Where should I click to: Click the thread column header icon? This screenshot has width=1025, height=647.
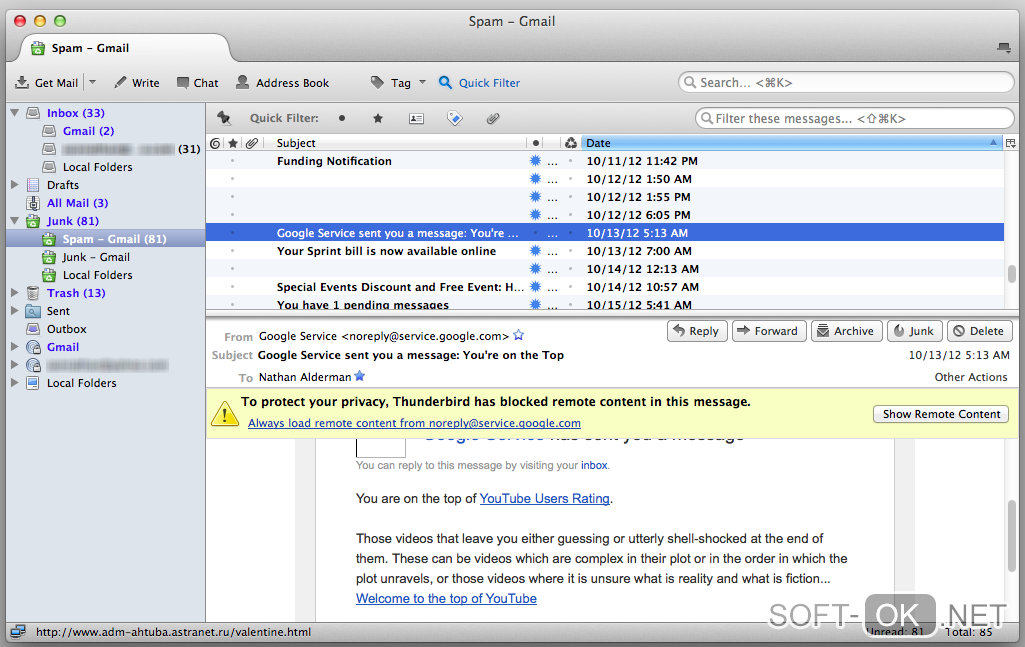[x=215, y=143]
